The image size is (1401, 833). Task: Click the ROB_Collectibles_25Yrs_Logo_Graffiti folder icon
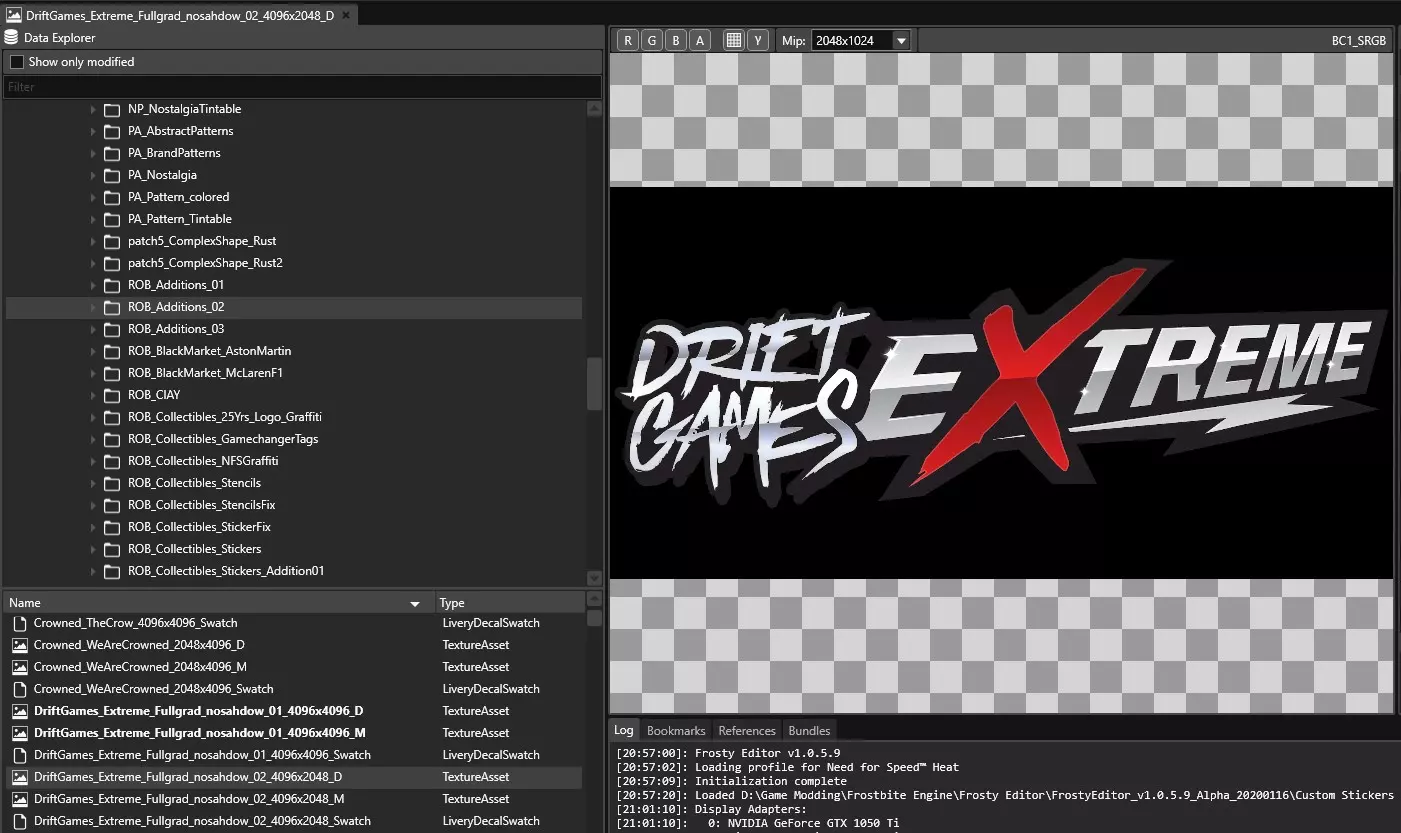click(x=112, y=417)
